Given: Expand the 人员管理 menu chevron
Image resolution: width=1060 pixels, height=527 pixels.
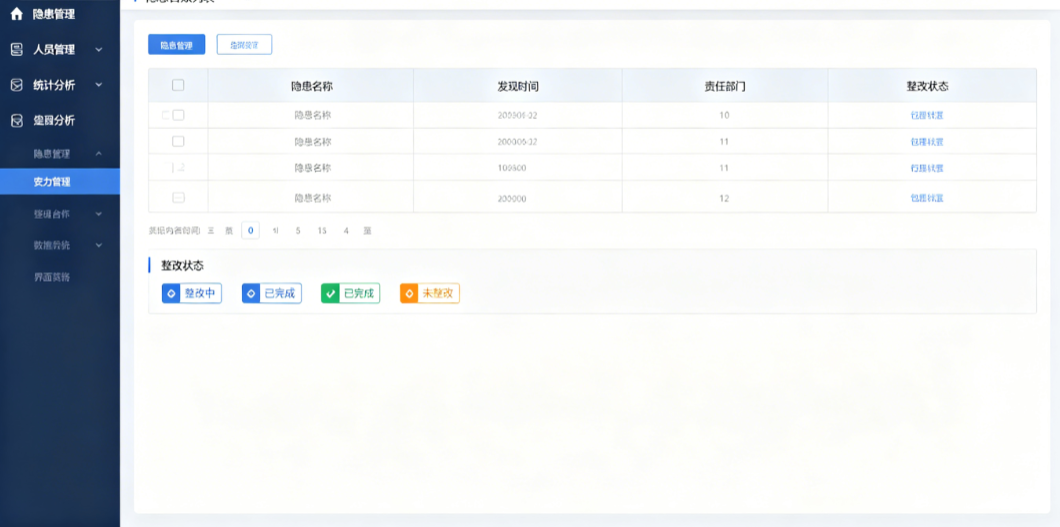Looking at the screenshot, I should (99, 49).
